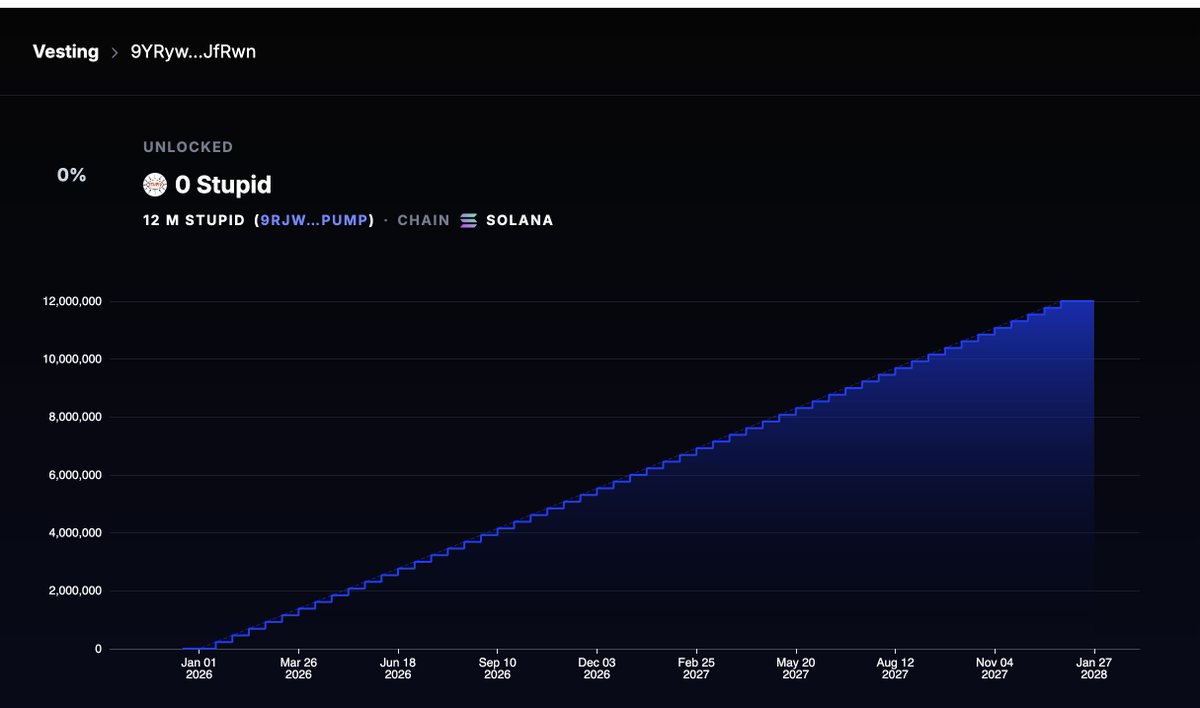Click the 6,000,000 y-axis label

click(x=75, y=475)
